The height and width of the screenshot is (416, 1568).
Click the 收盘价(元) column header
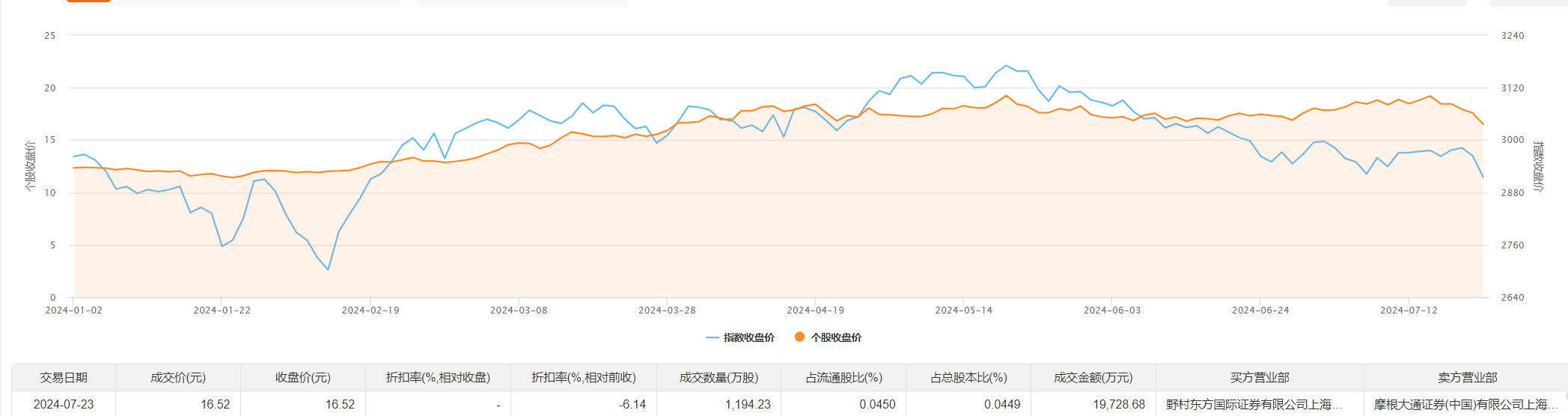(x=302, y=378)
